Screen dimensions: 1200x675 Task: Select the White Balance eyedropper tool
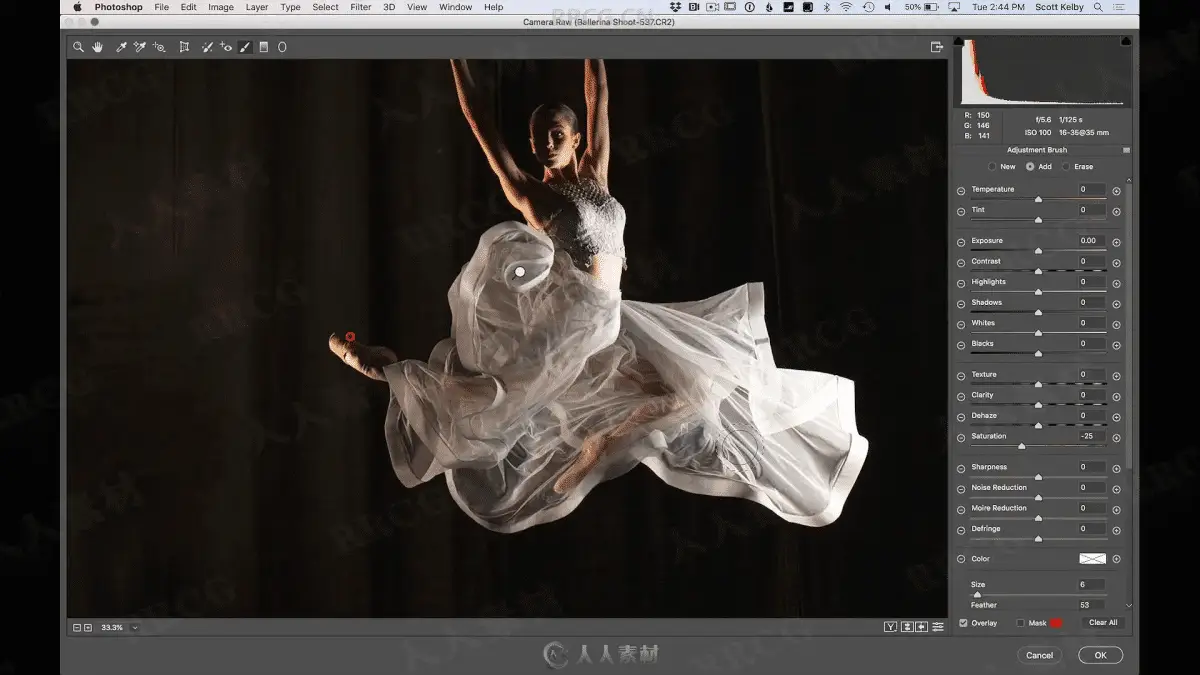click(x=121, y=47)
